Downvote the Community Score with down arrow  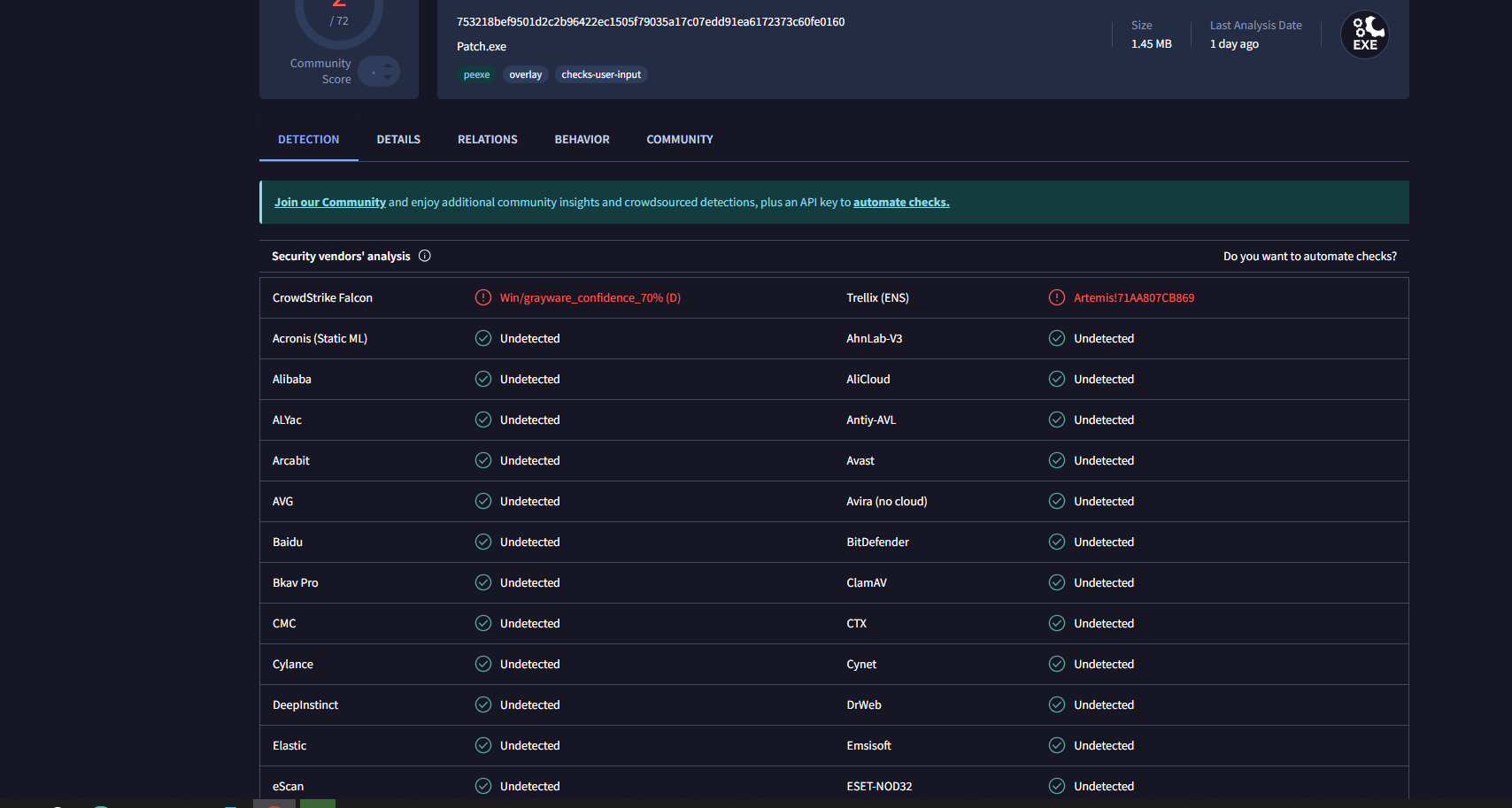click(387, 77)
